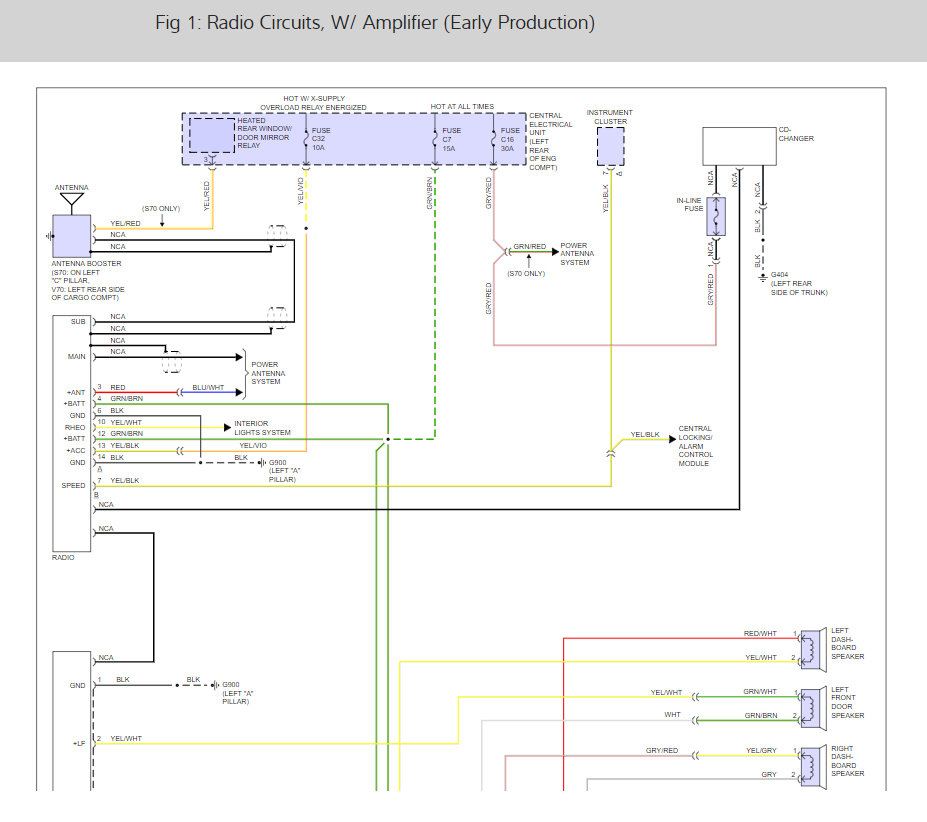Click 'GRN/RED' wire label

click(x=530, y=247)
